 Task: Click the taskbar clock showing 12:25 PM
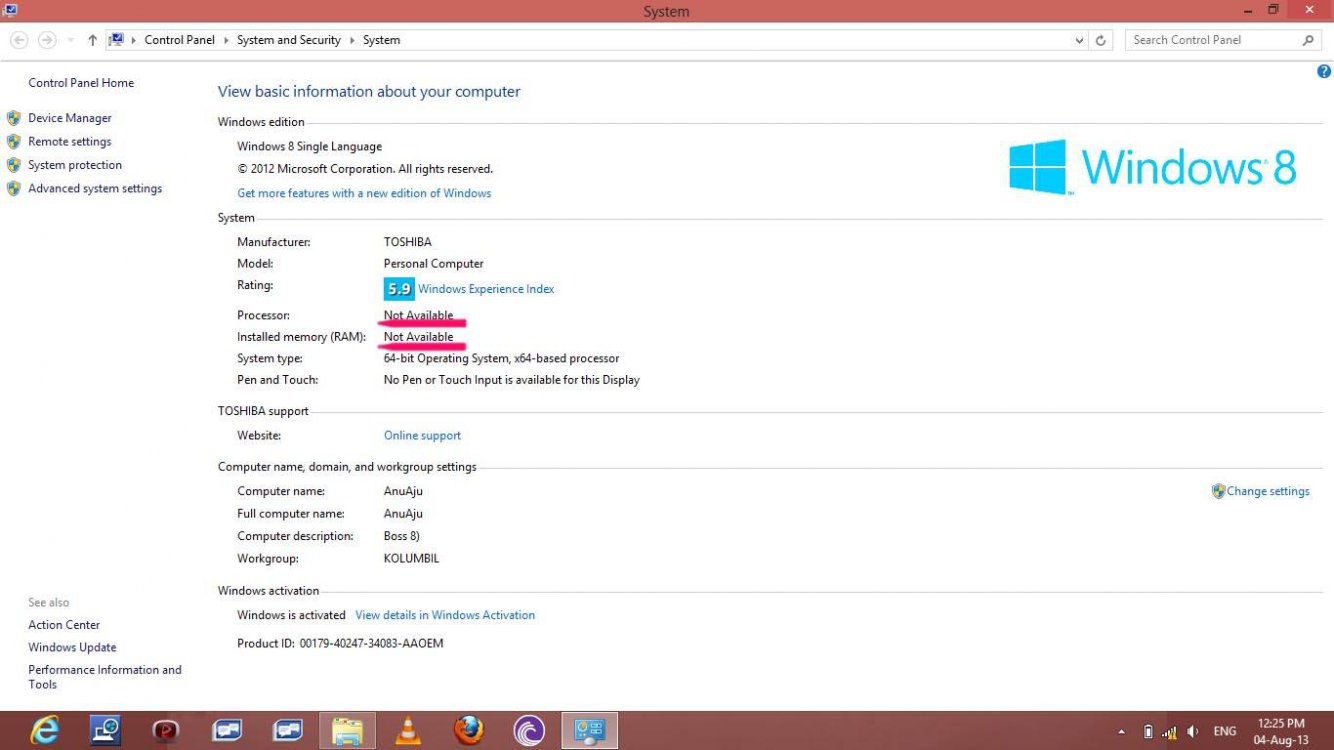(x=1281, y=732)
